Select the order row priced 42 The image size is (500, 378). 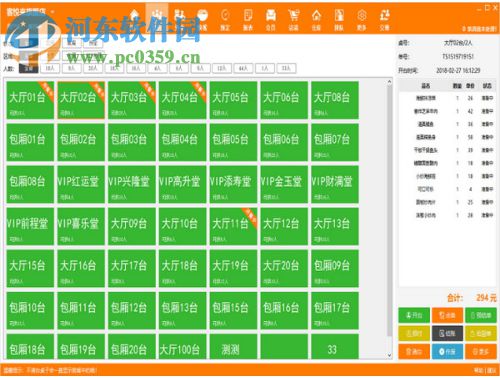pyautogui.click(x=448, y=111)
